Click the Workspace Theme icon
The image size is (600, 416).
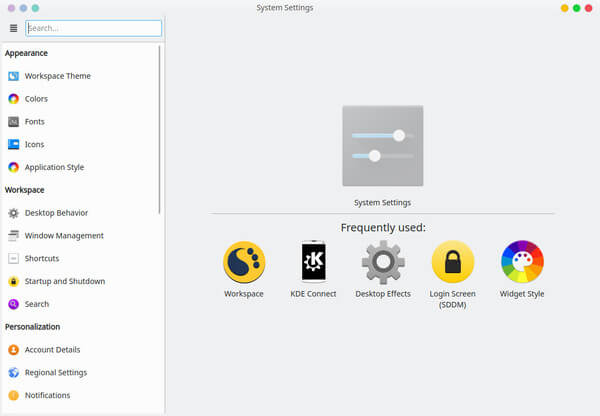click(13, 76)
